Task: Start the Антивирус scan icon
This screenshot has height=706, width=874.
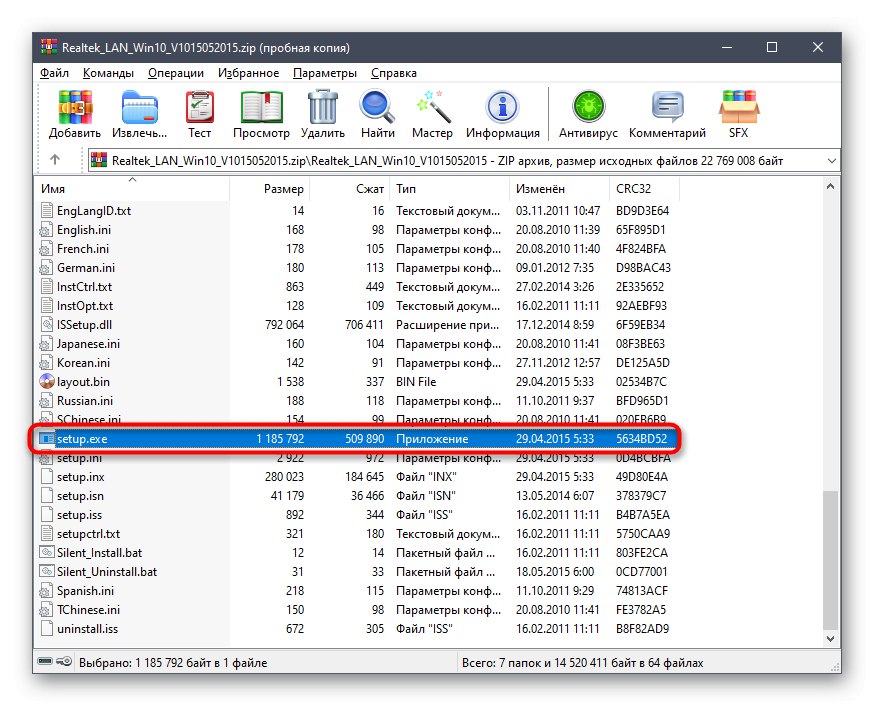Action: point(589,107)
